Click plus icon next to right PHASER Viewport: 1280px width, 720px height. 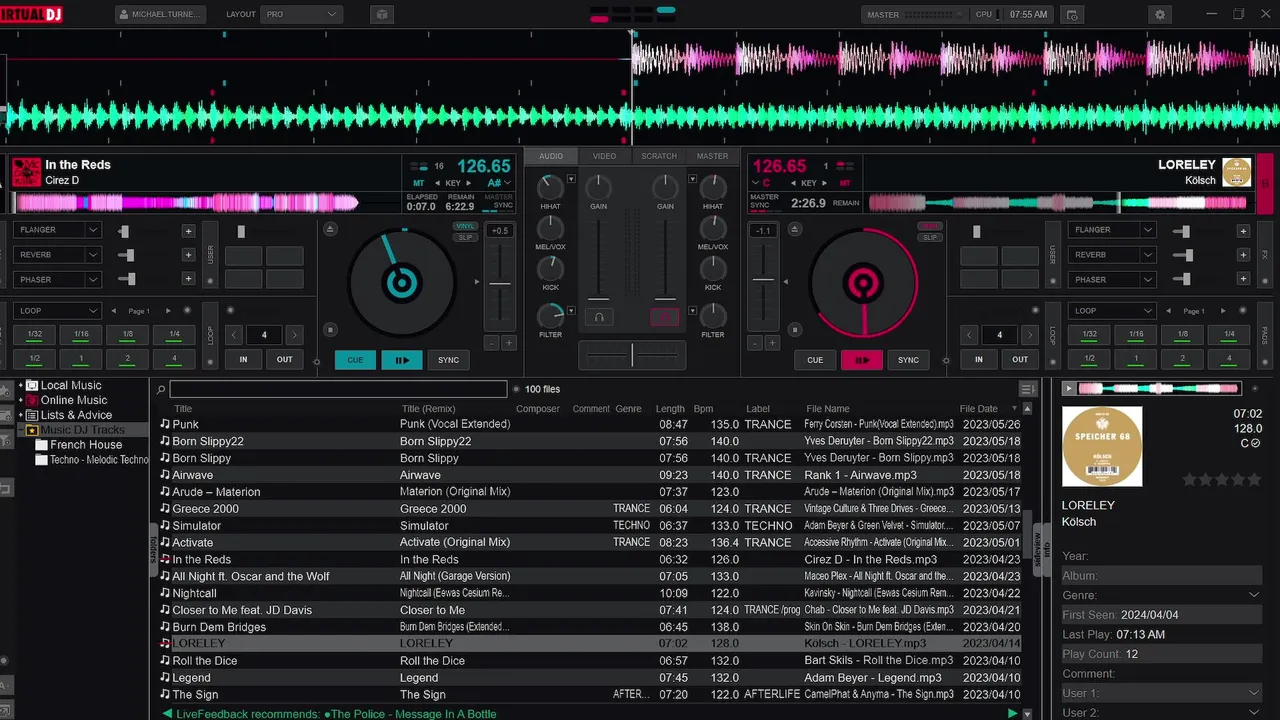pyautogui.click(x=1243, y=280)
